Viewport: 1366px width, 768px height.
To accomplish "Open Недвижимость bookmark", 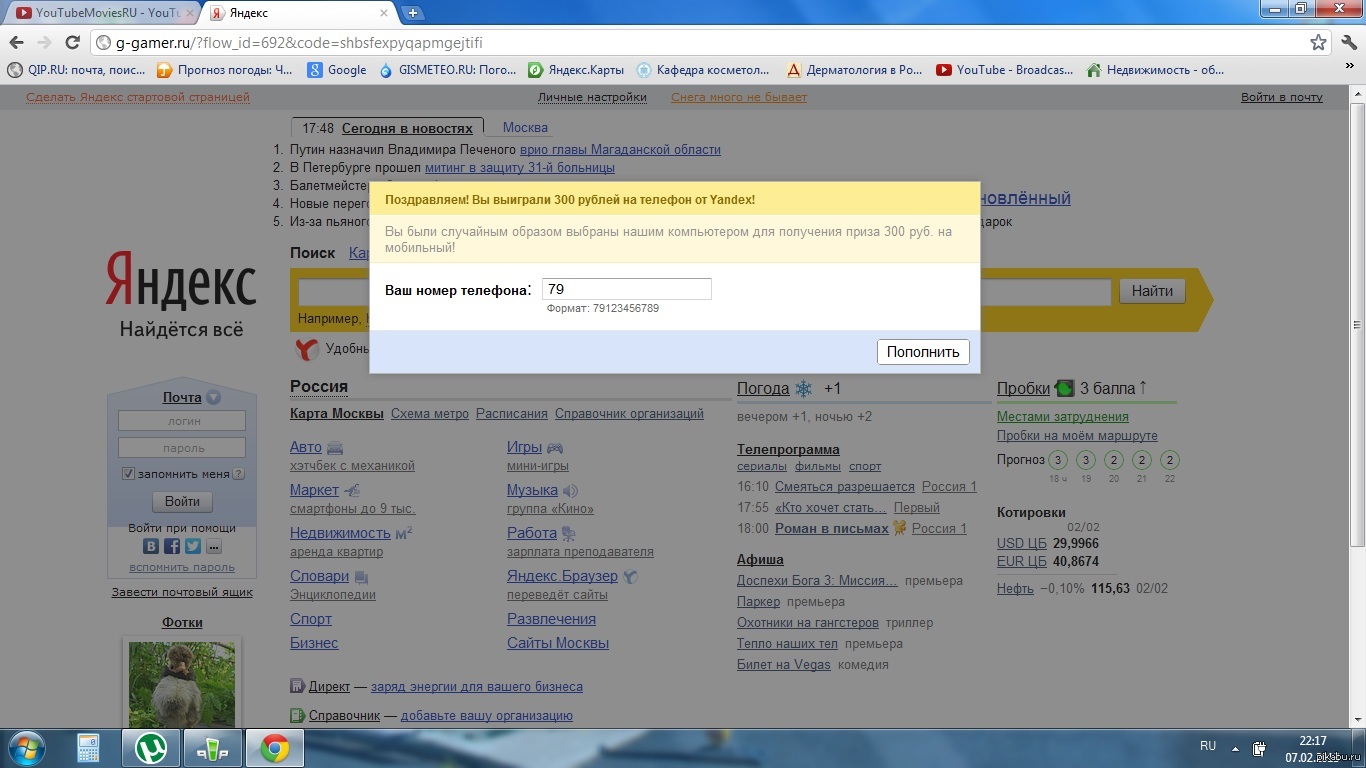I will (1155, 70).
